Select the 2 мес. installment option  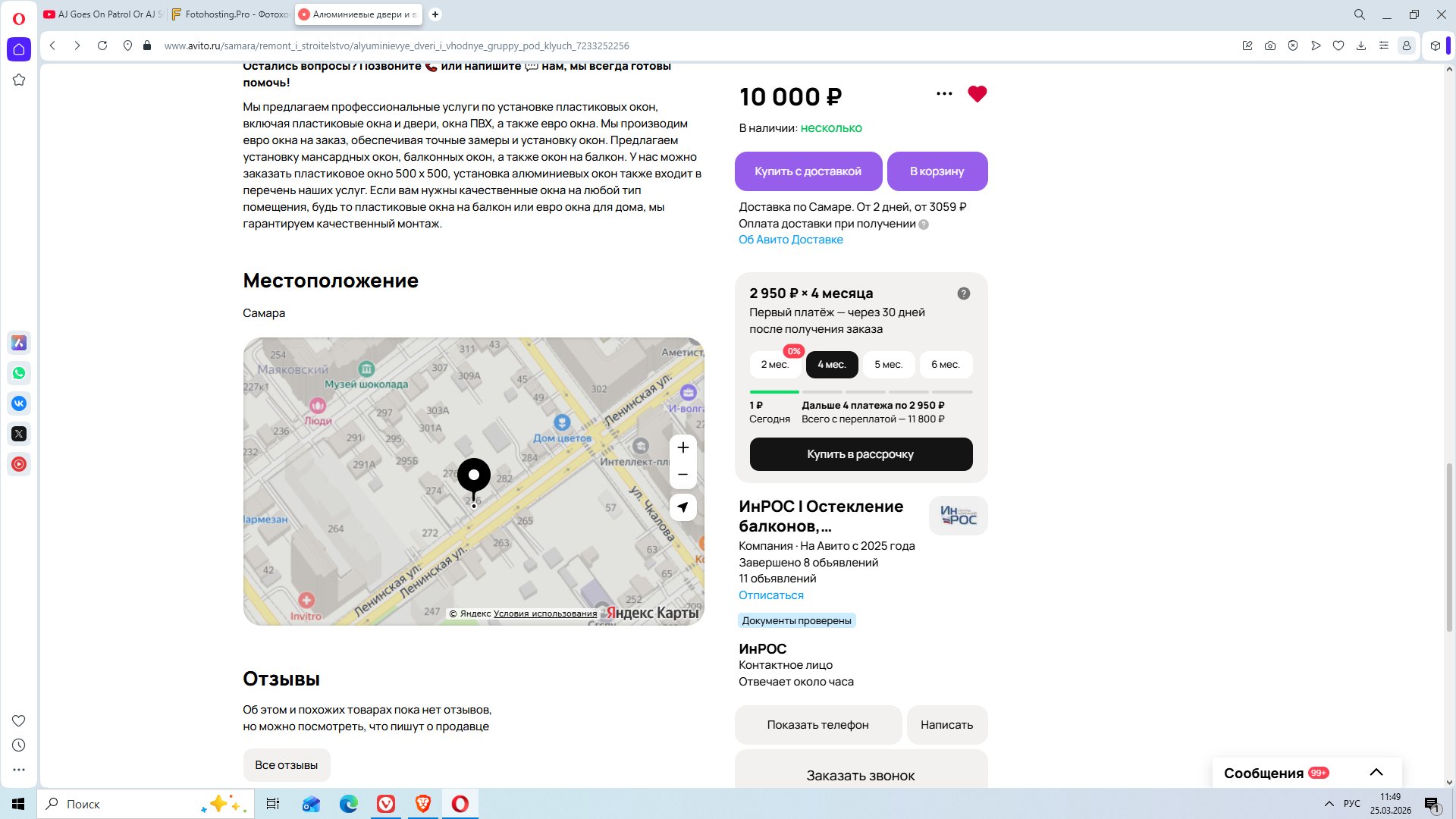click(775, 365)
